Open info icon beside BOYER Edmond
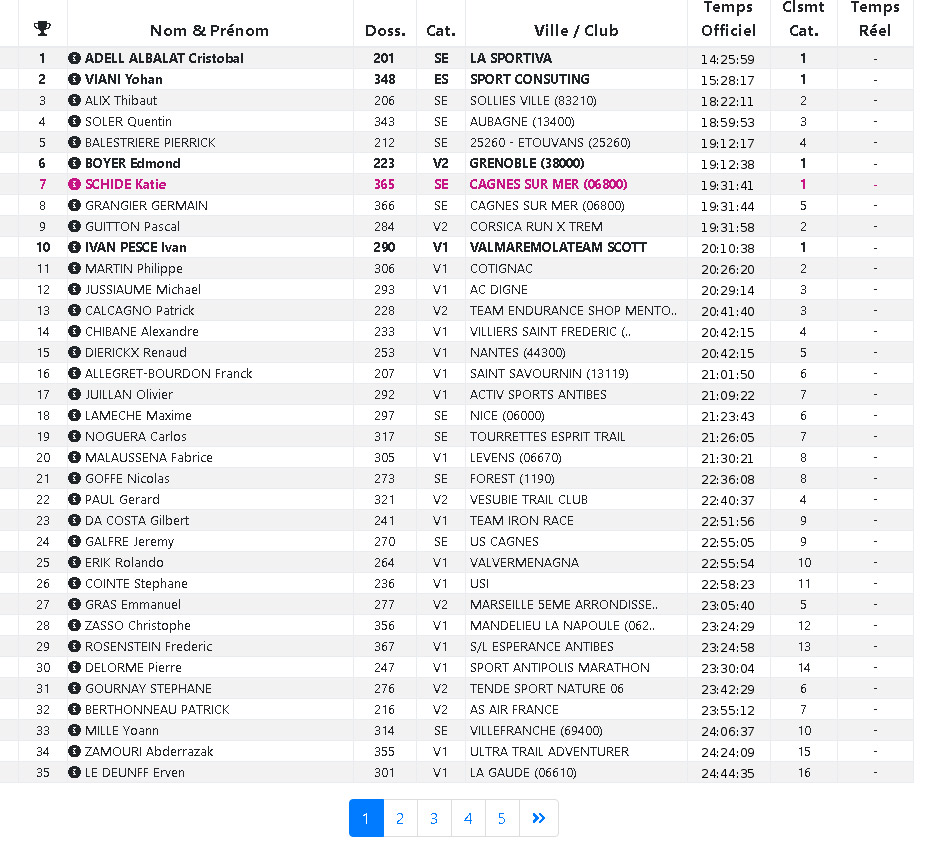The image size is (940, 846). coord(74,163)
